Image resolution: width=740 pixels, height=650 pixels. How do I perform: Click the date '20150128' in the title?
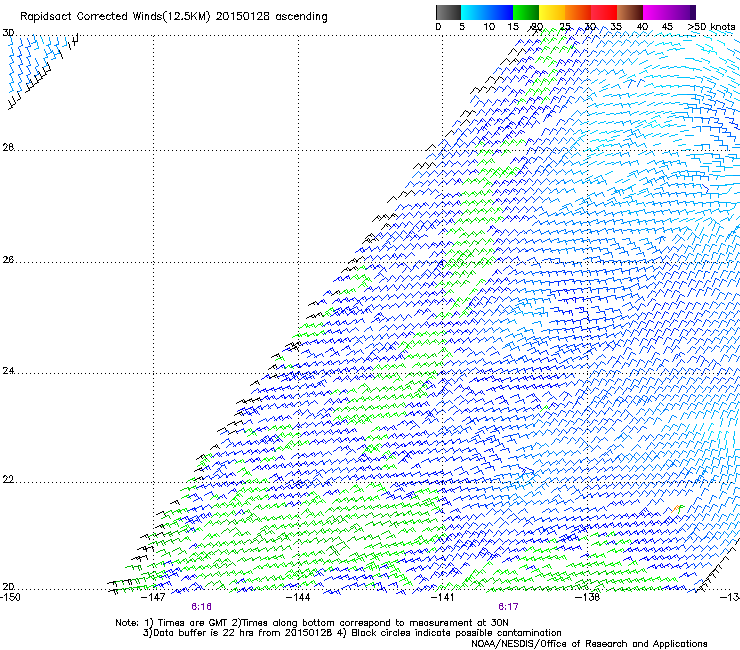point(243,16)
